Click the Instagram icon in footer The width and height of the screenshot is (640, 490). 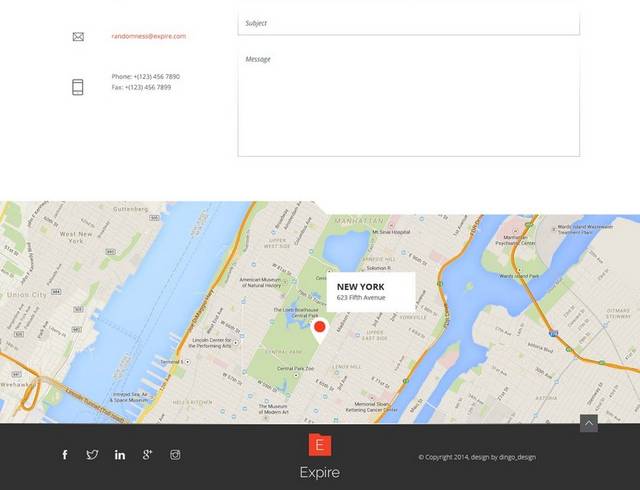pyautogui.click(x=175, y=455)
